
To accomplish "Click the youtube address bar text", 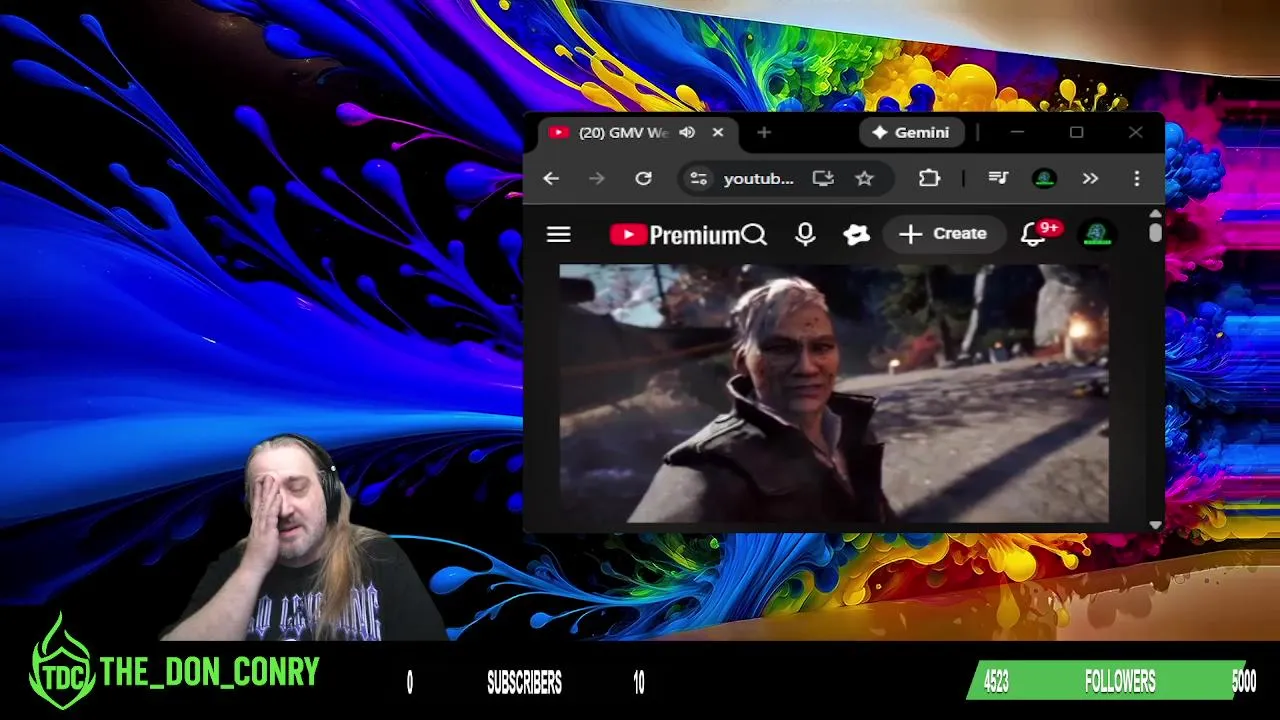I will pyautogui.click(x=758, y=178).
